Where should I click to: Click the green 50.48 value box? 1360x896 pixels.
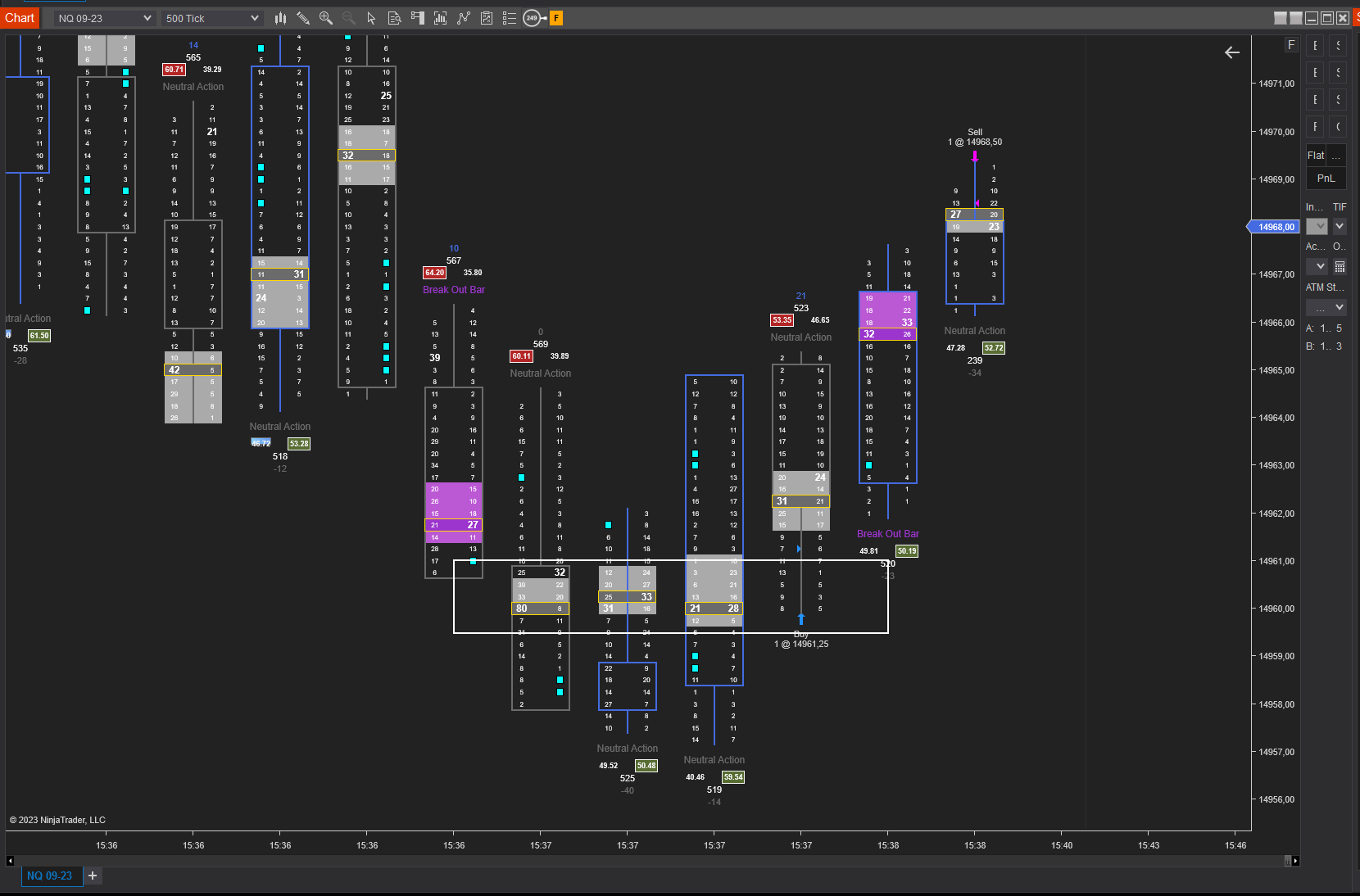tap(646, 766)
